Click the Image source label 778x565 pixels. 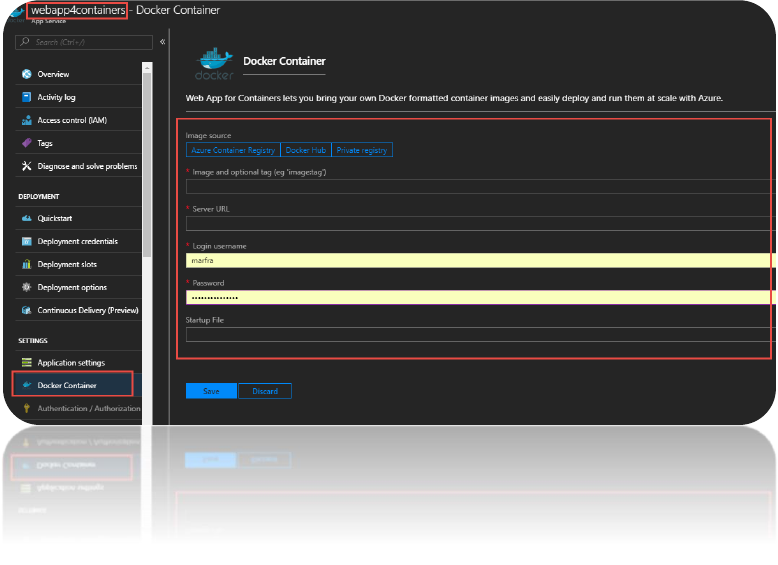click(208, 135)
